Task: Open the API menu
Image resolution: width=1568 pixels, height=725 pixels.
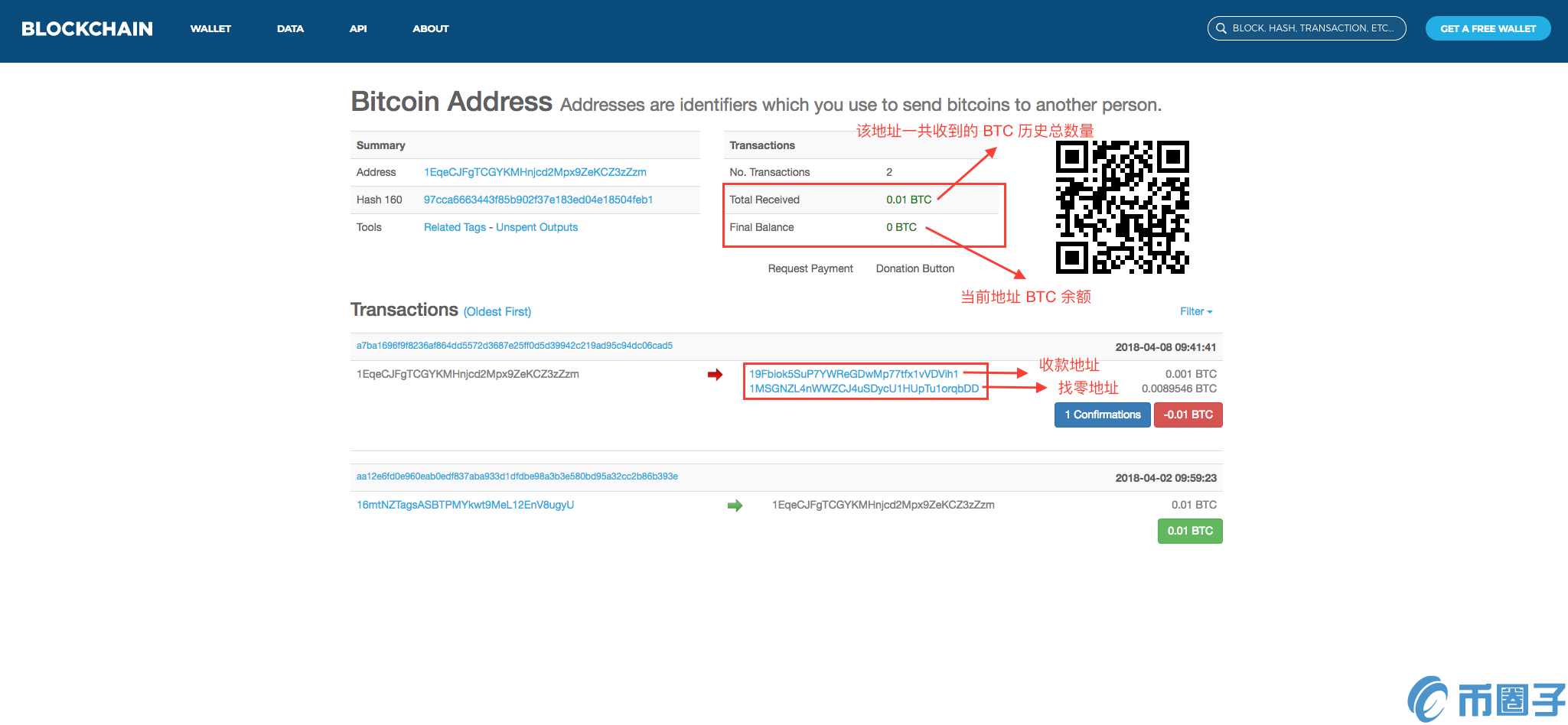Action: pyautogui.click(x=358, y=29)
